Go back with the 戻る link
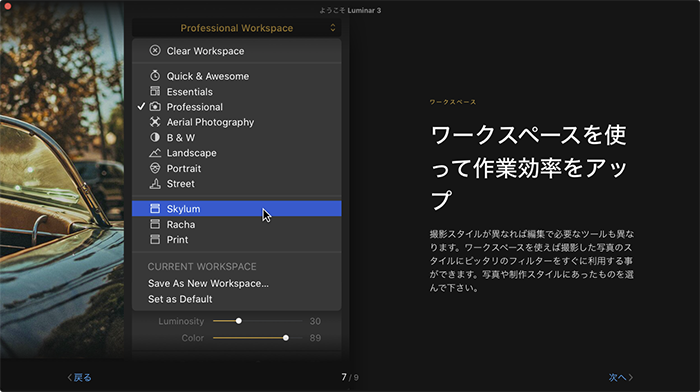The image size is (700, 392). tap(79, 378)
